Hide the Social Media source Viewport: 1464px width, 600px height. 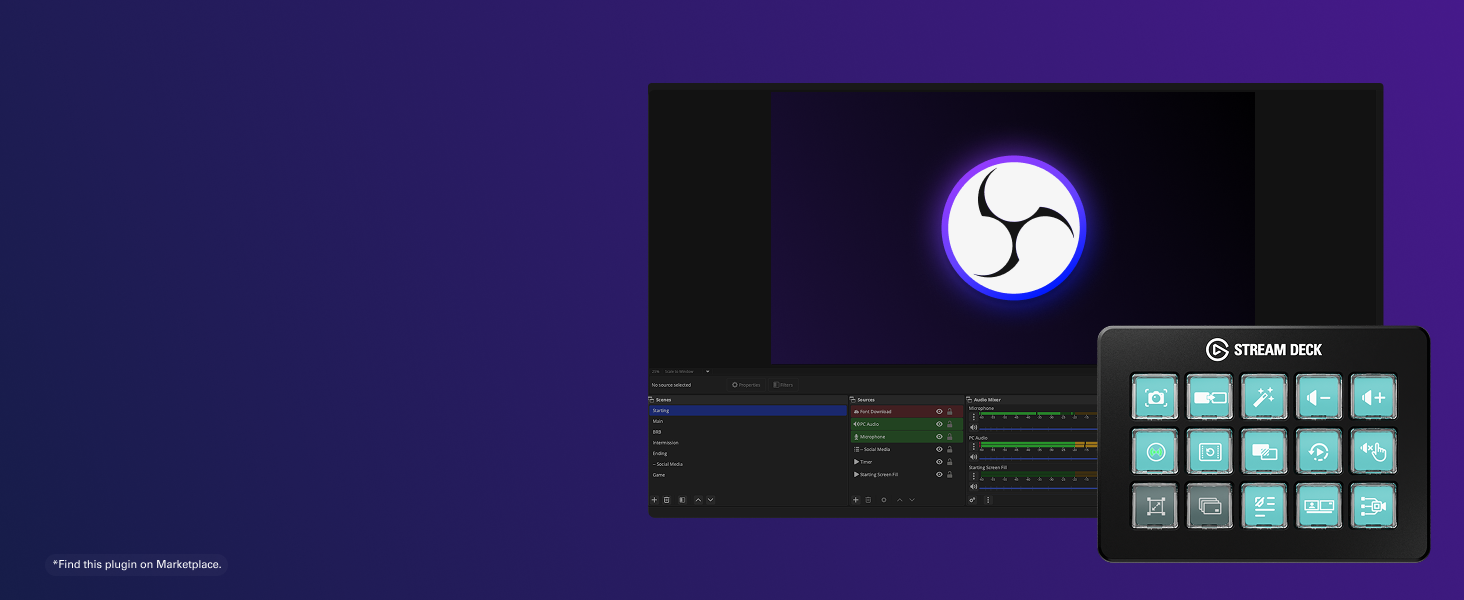(939, 449)
